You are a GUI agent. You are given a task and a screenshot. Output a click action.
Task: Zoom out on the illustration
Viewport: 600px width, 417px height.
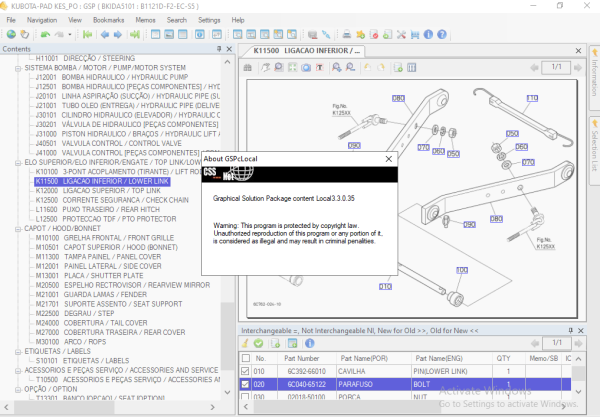350,68
